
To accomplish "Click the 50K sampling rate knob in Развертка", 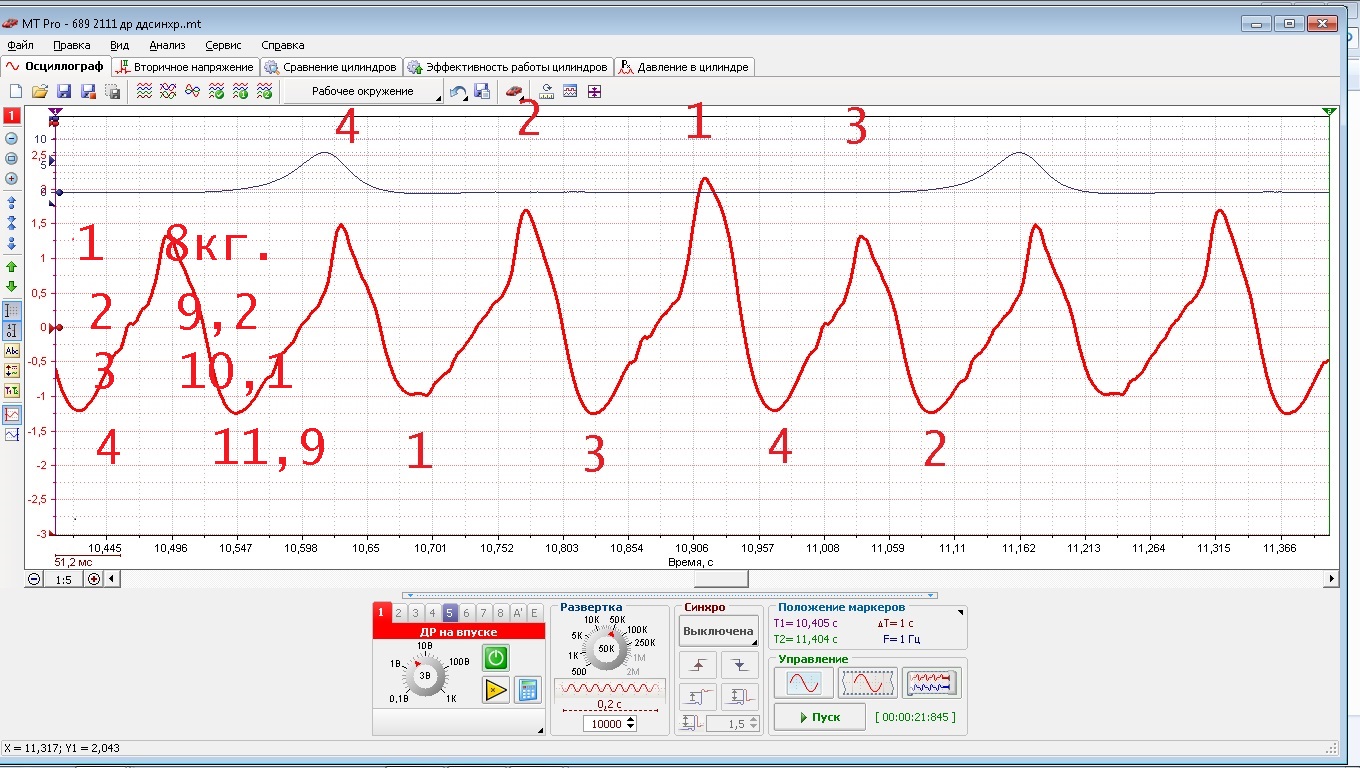I will pyautogui.click(x=606, y=648).
